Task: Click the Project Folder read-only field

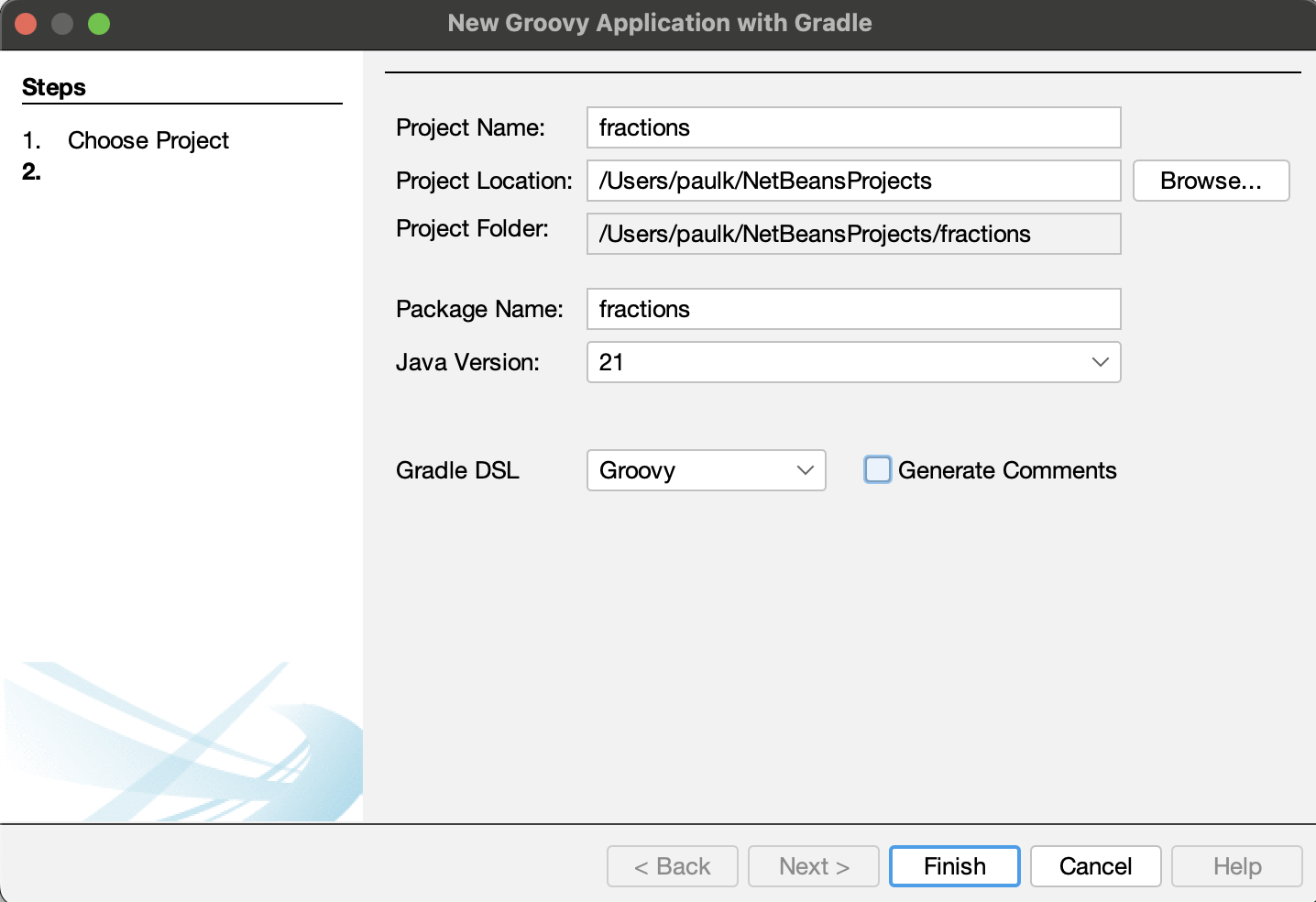Action: (x=852, y=234)
